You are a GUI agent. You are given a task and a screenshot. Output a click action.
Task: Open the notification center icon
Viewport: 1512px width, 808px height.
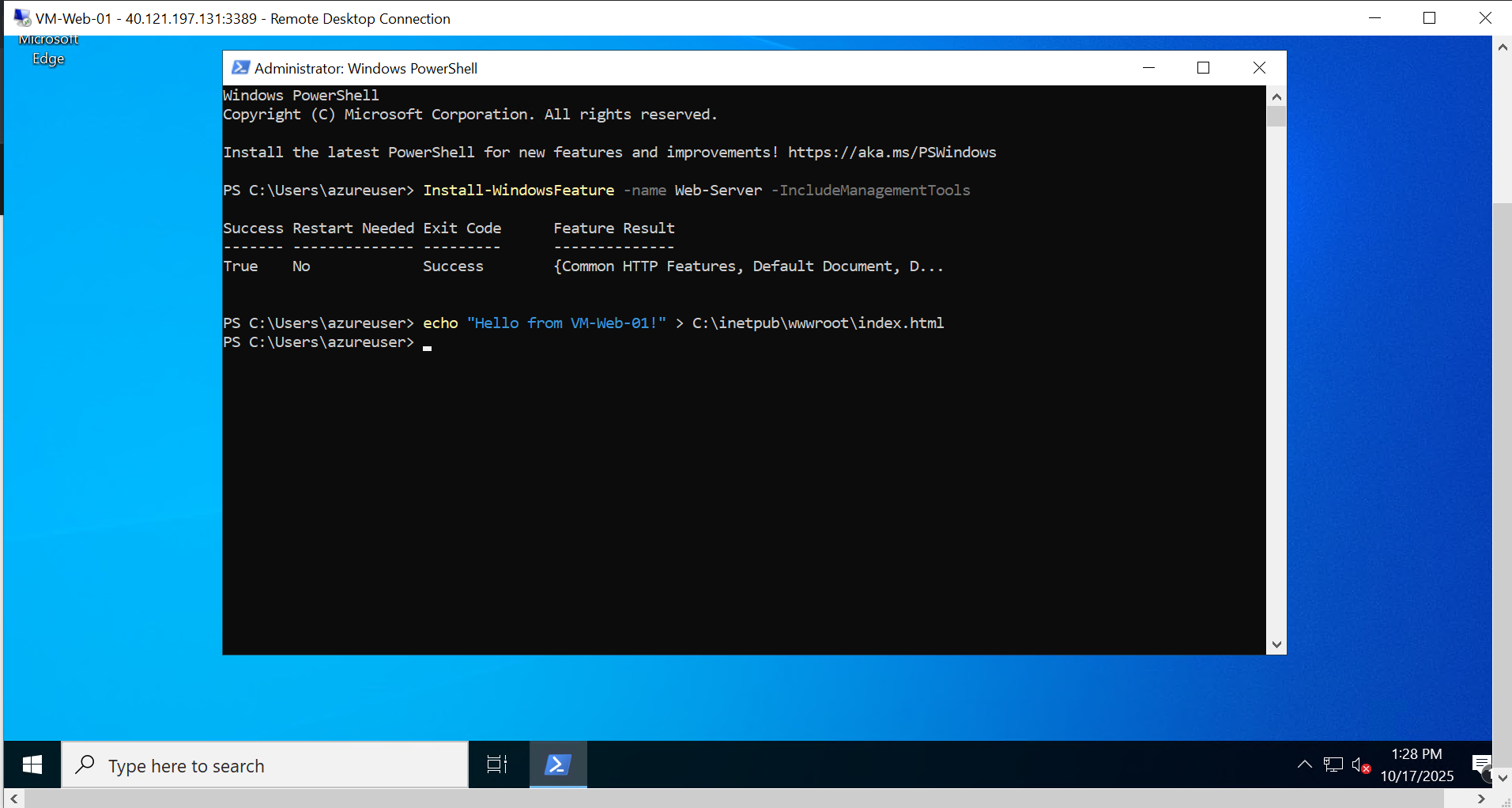pos(1481,765)
